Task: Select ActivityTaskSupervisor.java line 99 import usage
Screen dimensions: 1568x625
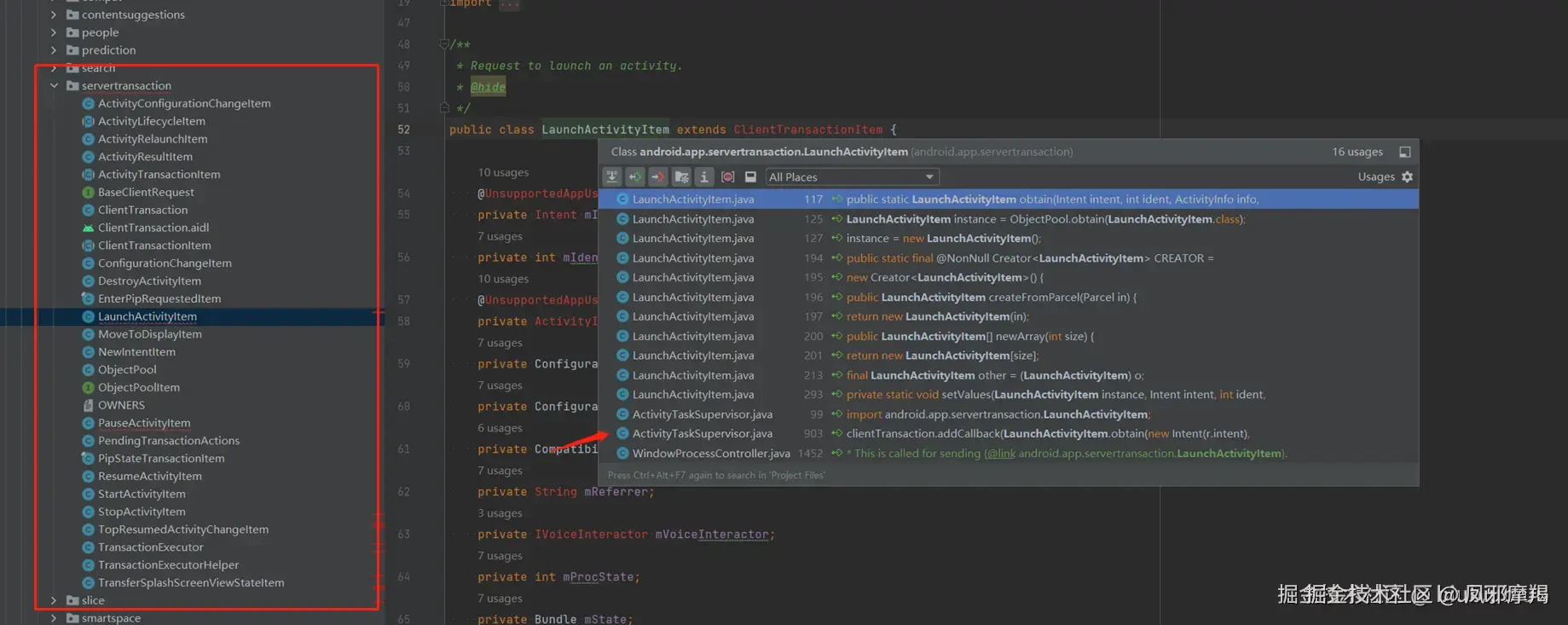Action: [1008, 414]
